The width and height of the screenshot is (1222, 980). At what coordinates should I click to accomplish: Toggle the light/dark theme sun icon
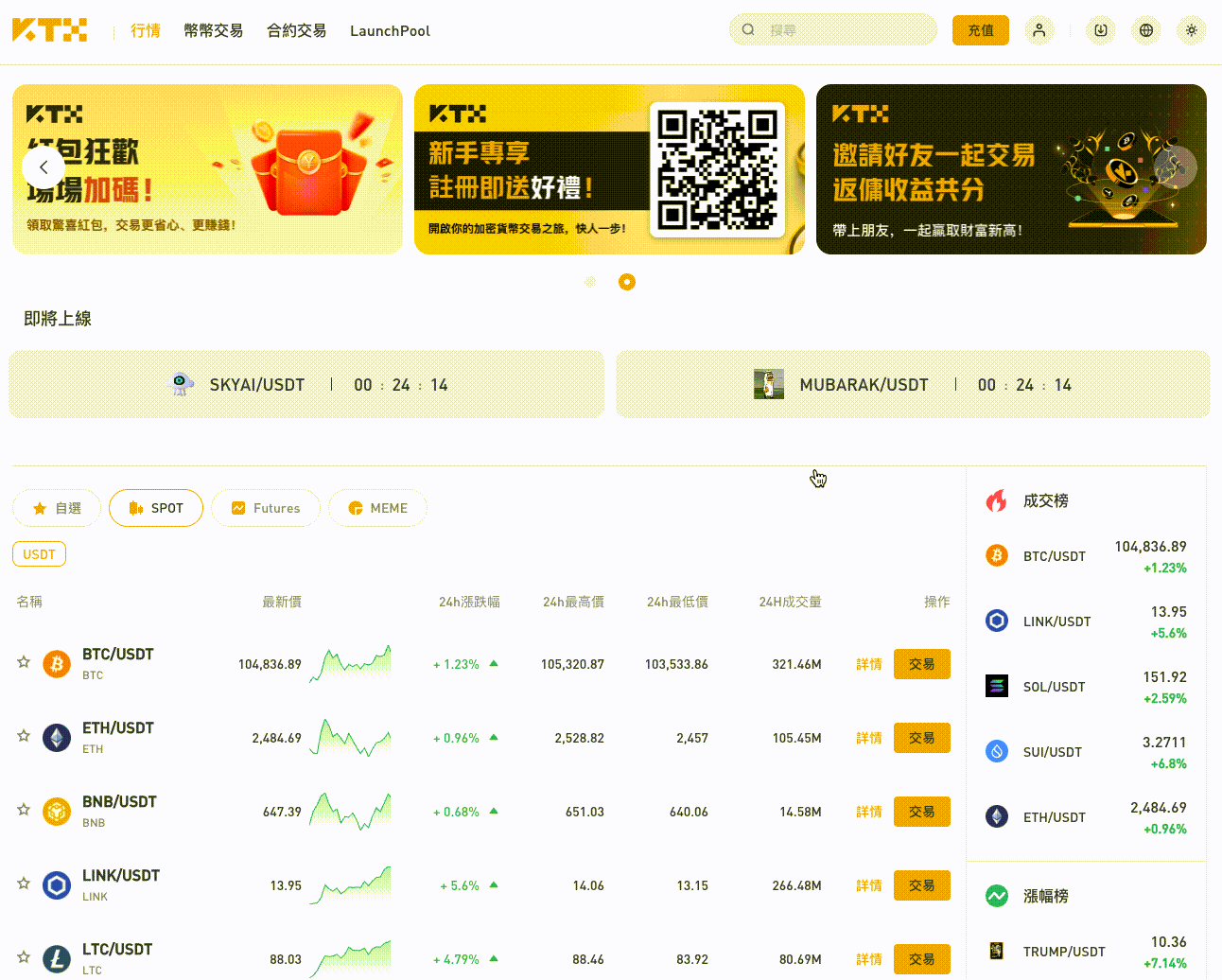[x=1192, y=30]
